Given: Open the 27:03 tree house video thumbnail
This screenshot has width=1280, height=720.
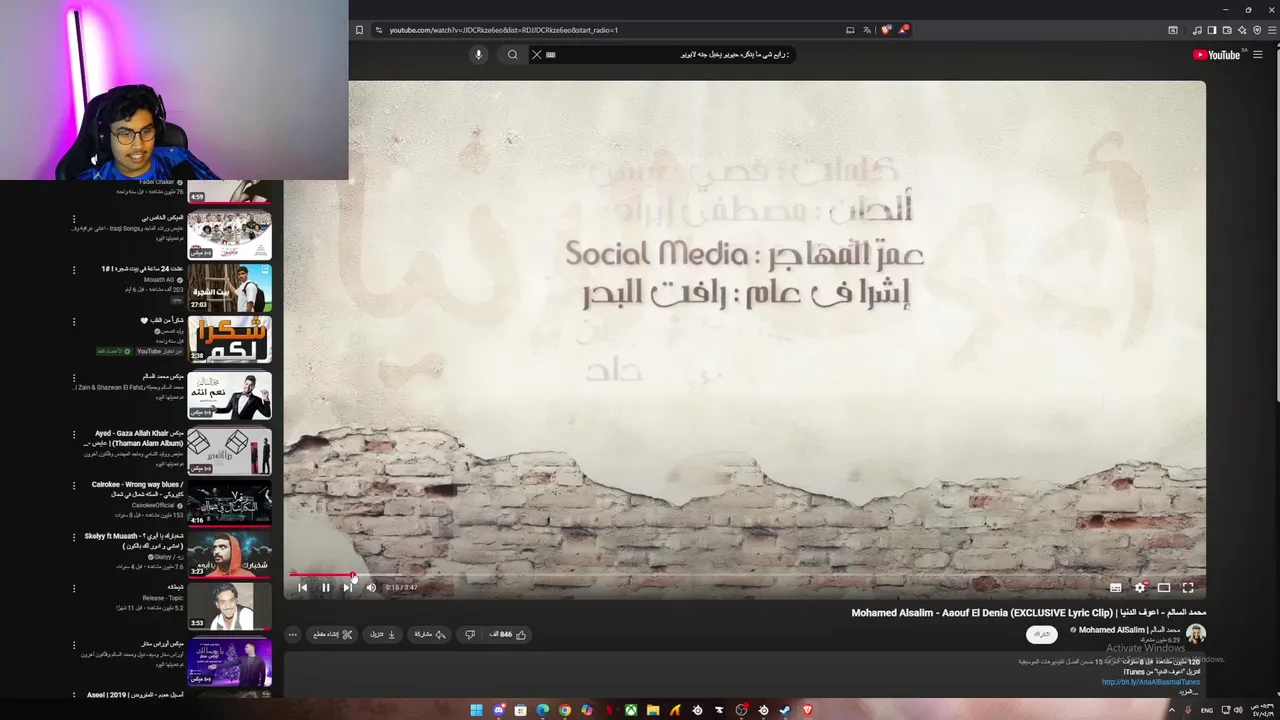Looking at the screenshot, I should pos(229,287).
